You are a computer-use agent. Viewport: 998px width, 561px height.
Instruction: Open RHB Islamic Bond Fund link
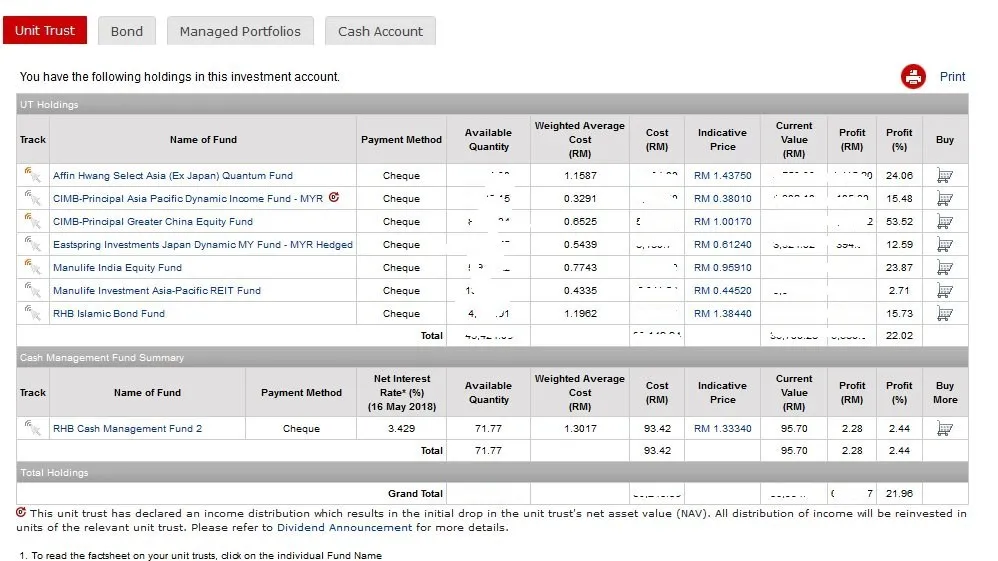pyautogui.click(x=109, y=313)
